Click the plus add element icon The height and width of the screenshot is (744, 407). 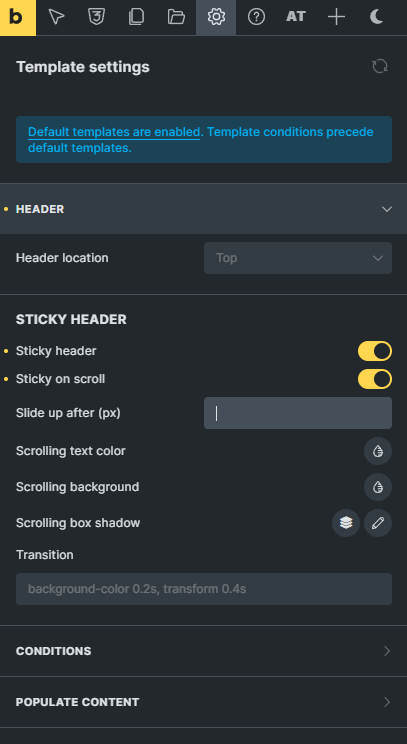(x=336, y=18)
